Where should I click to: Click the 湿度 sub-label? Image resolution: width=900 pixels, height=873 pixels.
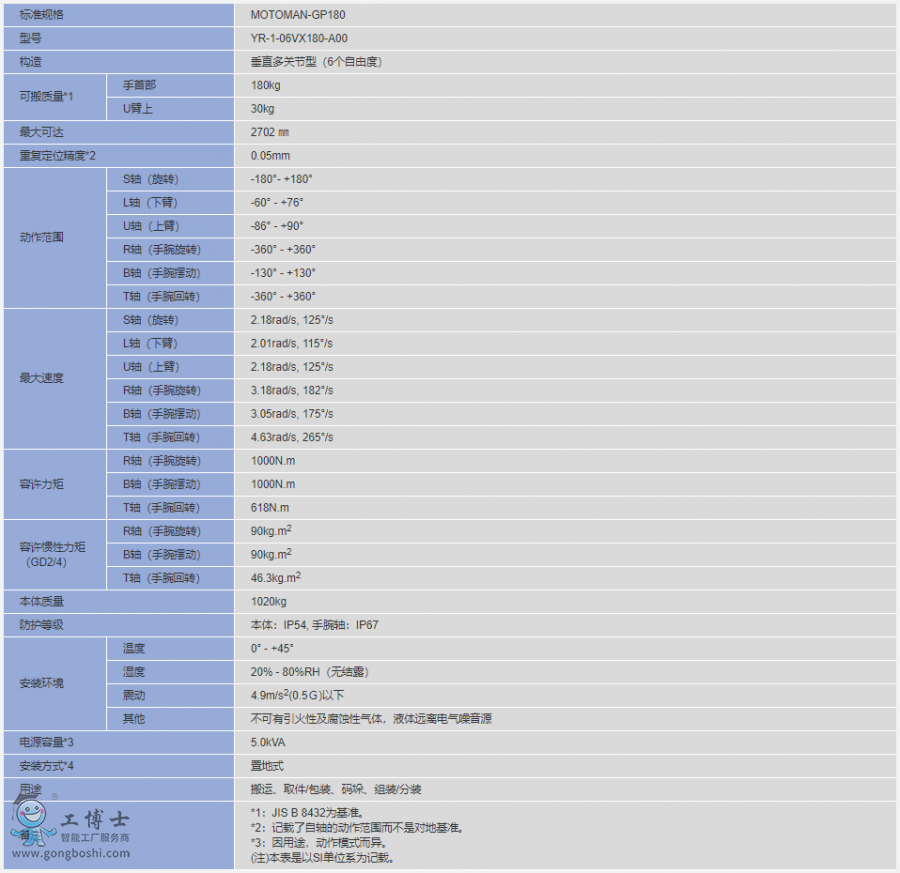pyautogui.click(x=134, y=672)
